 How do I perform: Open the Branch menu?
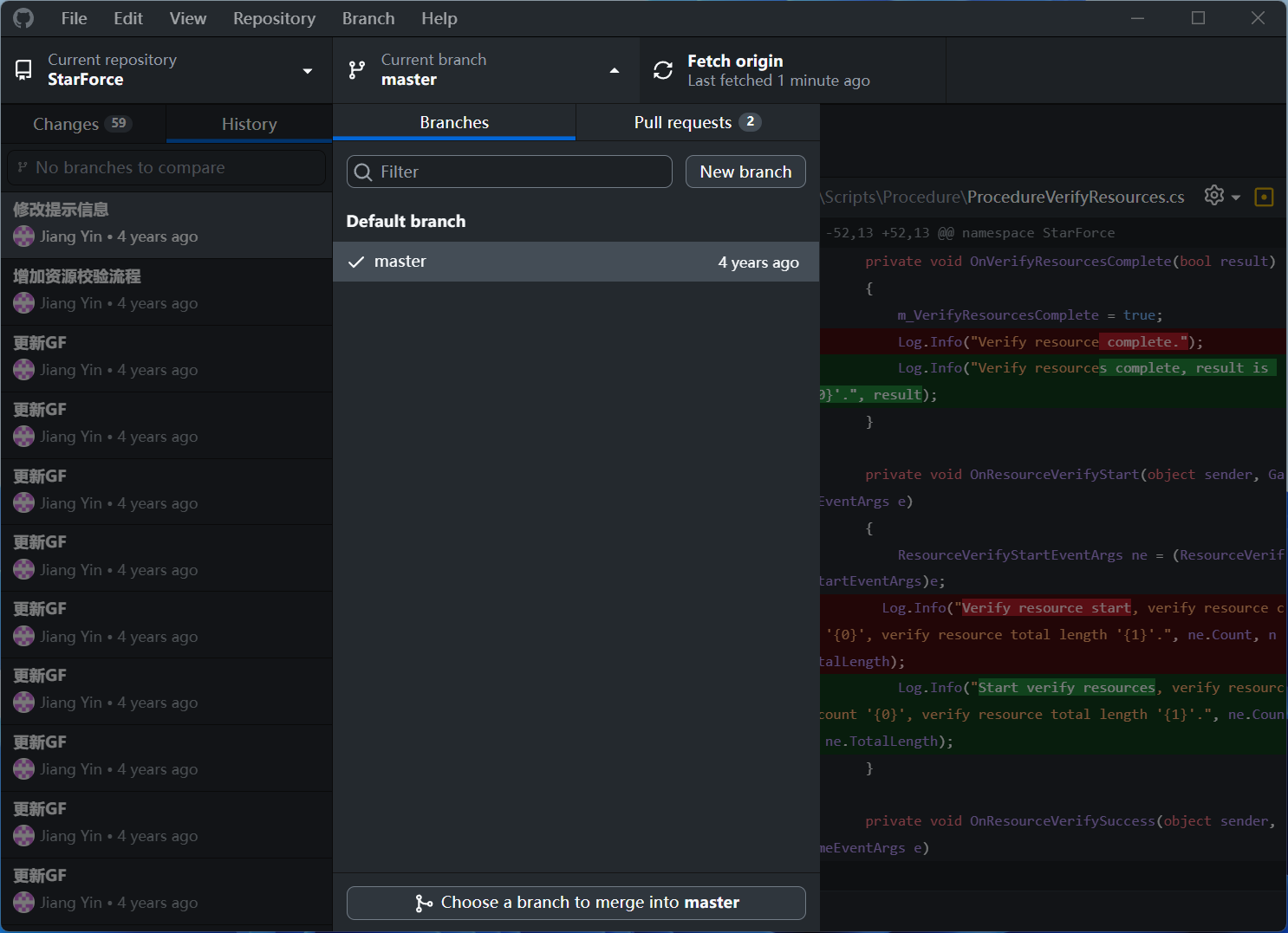pos(368,17)
